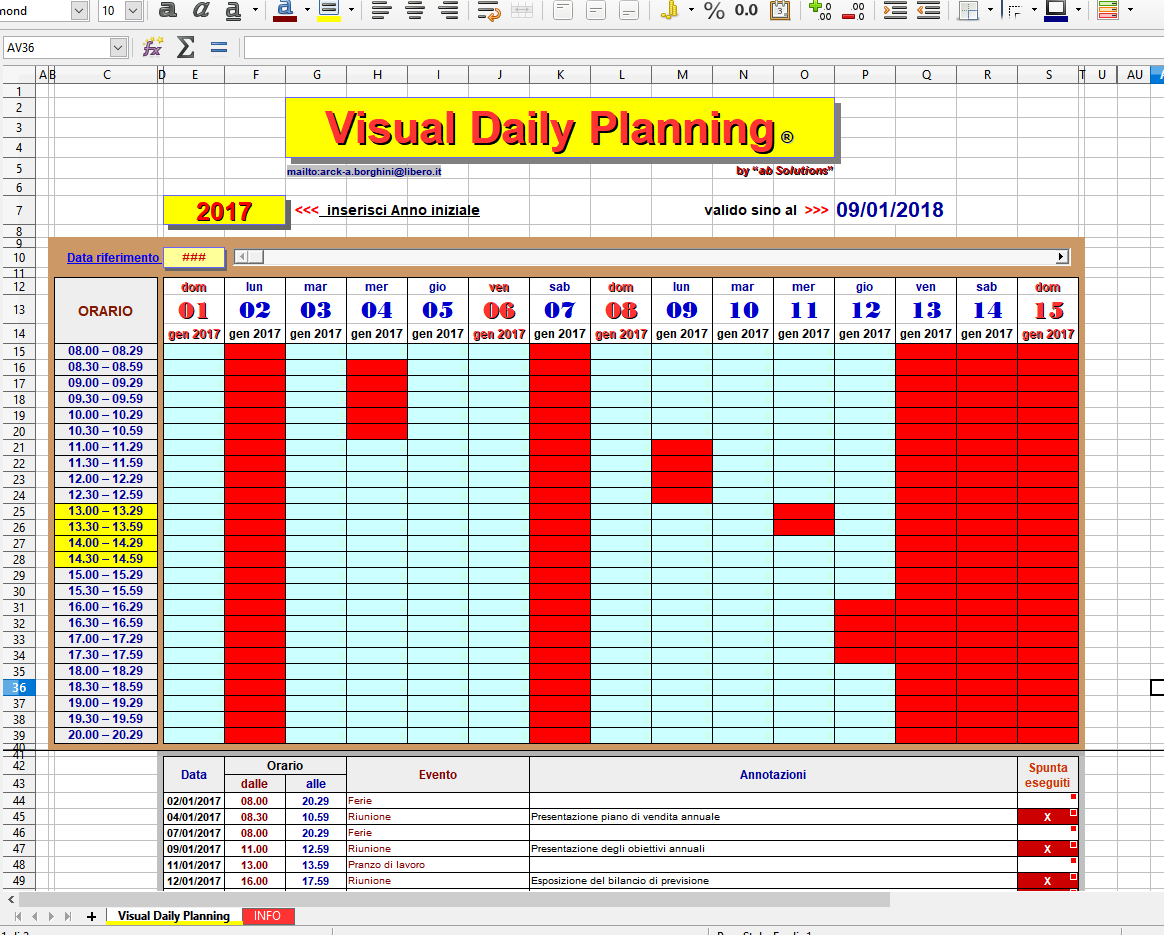The width and height of the screenshot is (1164, 935).
Task: Increase the cell indent
Action: 895,10
